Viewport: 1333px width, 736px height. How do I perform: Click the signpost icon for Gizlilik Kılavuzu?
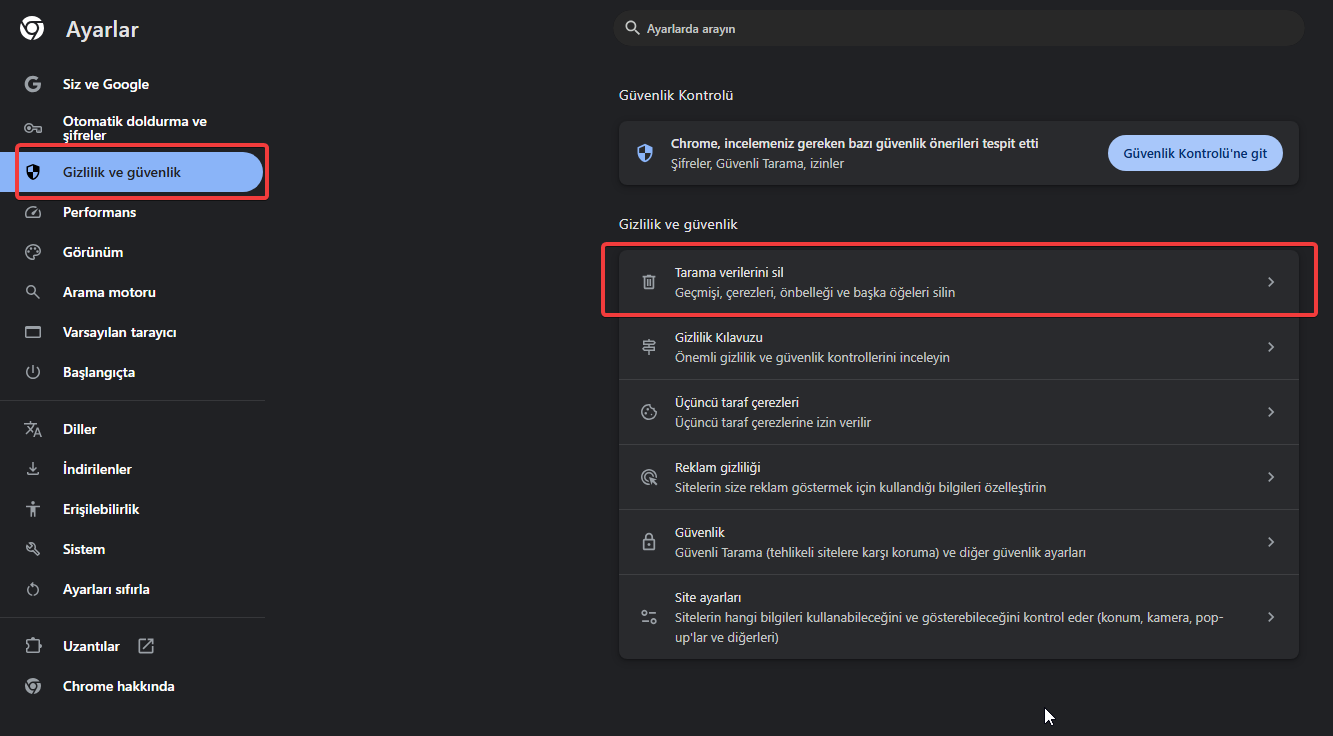(x=649, y=347)
